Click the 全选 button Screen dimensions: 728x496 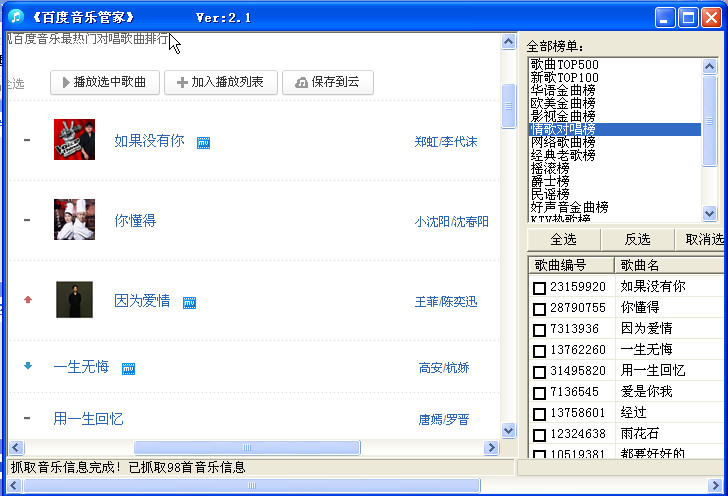(x=564, y=240)
